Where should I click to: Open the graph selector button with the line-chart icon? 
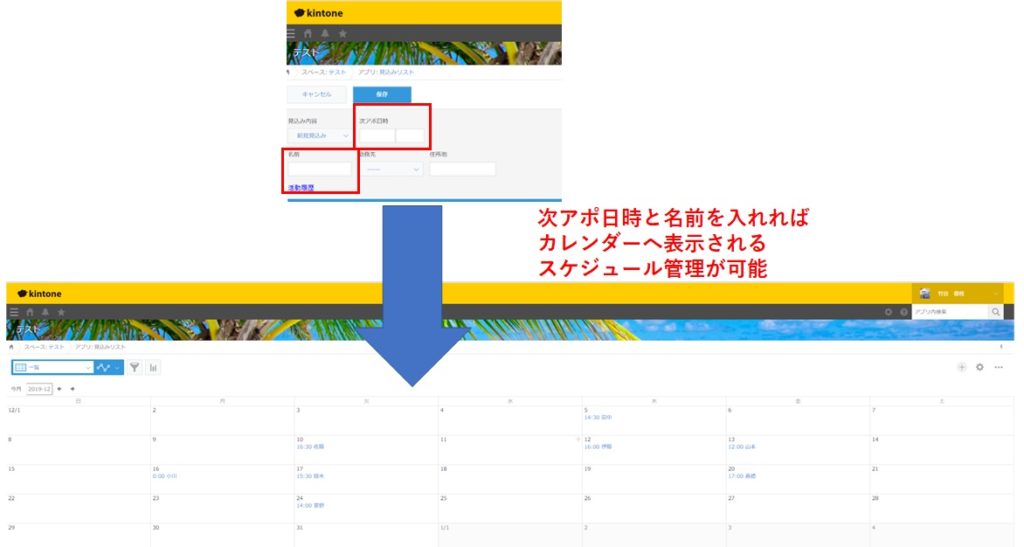(108, 367)
